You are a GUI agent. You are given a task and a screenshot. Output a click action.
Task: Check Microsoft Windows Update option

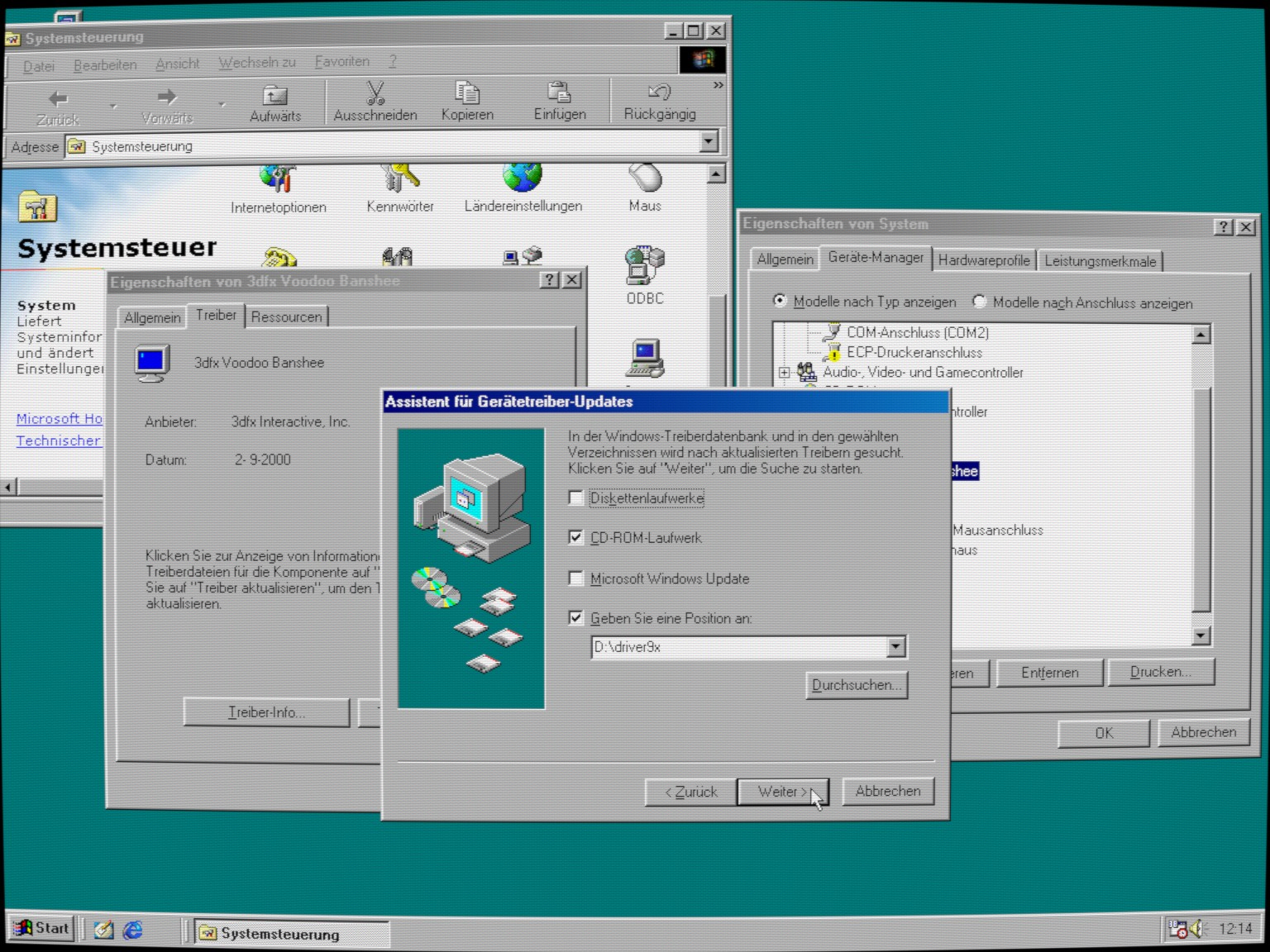tap(576, 578)
